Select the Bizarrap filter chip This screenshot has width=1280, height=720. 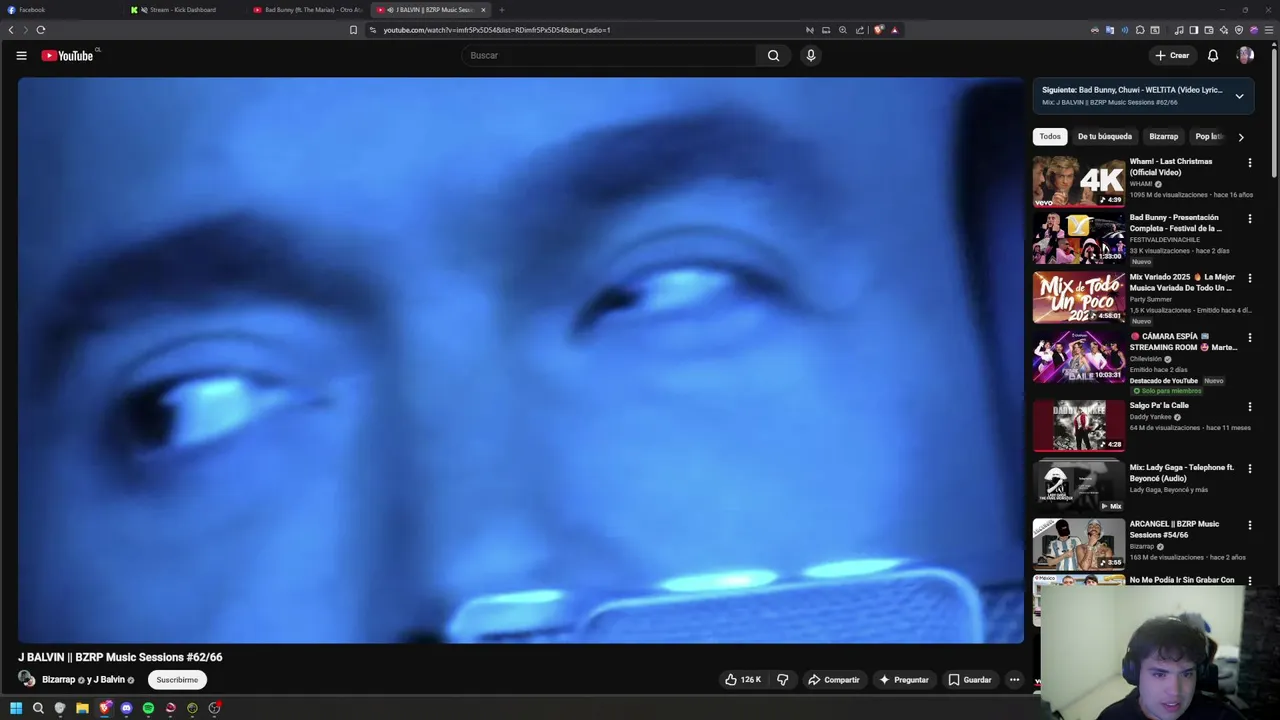[x=1164, y=136]
